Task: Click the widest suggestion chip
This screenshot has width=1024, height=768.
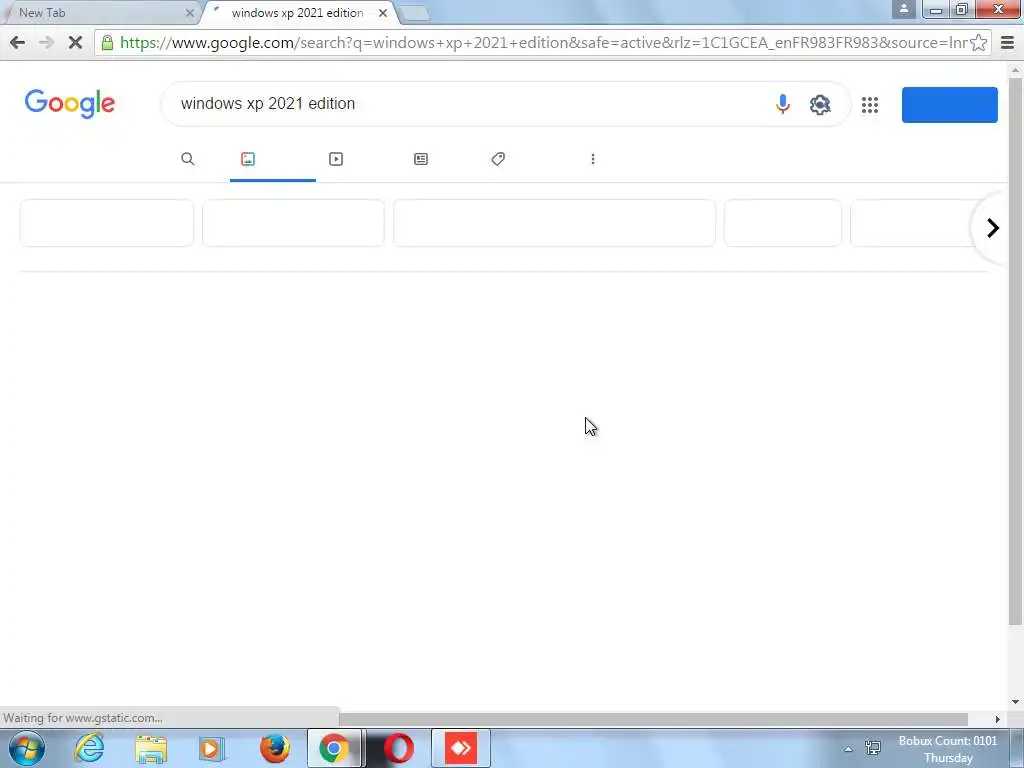Action: [554, 223]
